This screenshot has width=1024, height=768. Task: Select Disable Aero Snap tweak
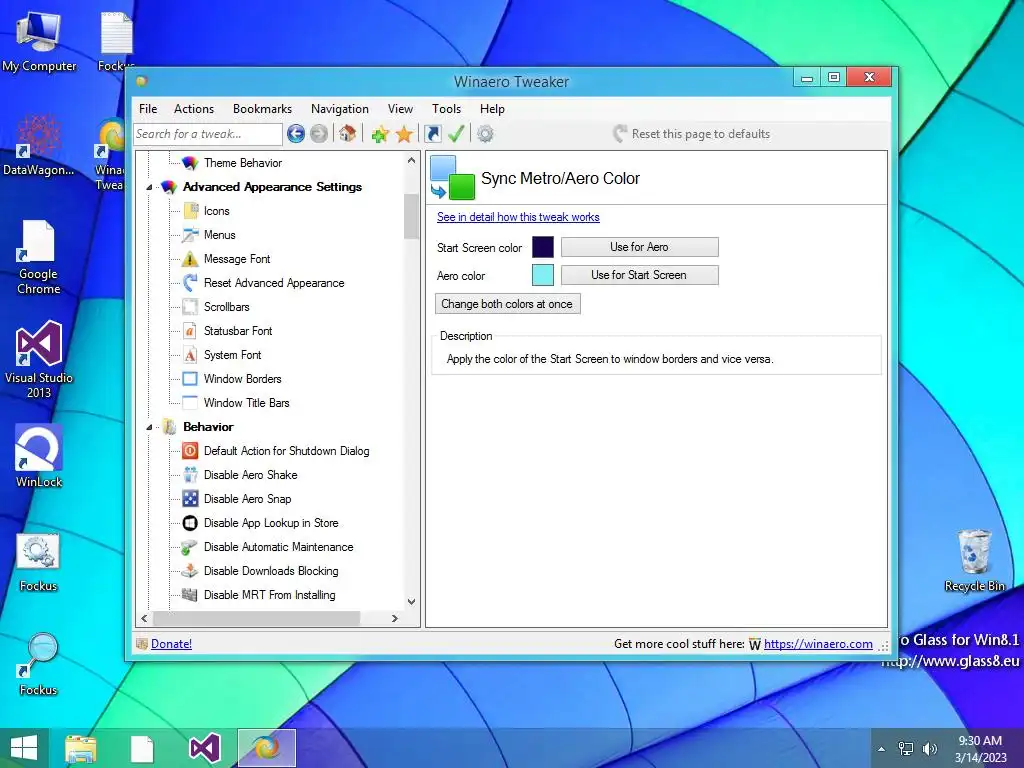coord(248,499)
